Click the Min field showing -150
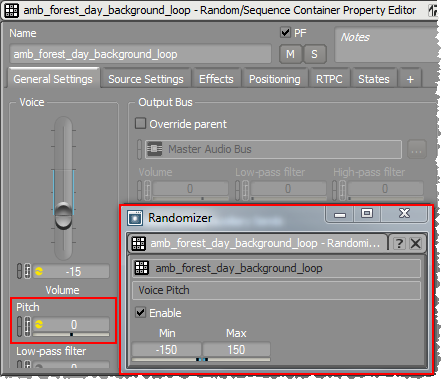Viewport: 441px width, 379px height. [166, 349]
